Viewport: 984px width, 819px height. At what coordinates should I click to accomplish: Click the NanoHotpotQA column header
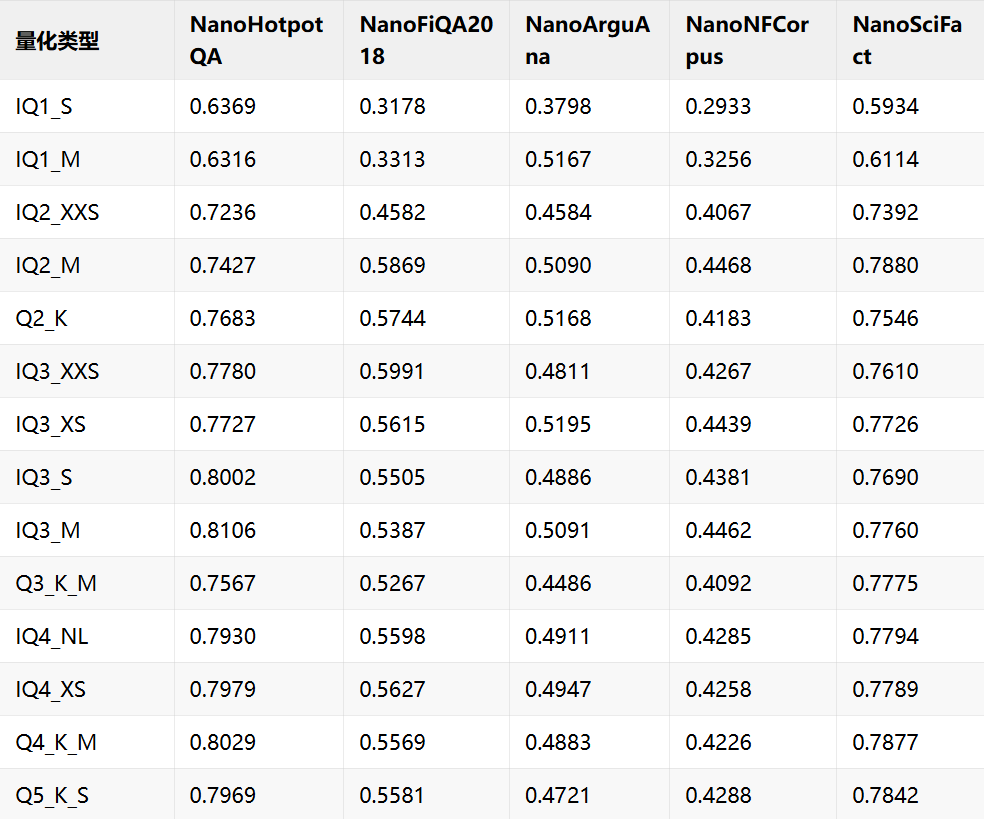[x=256, y=41]
